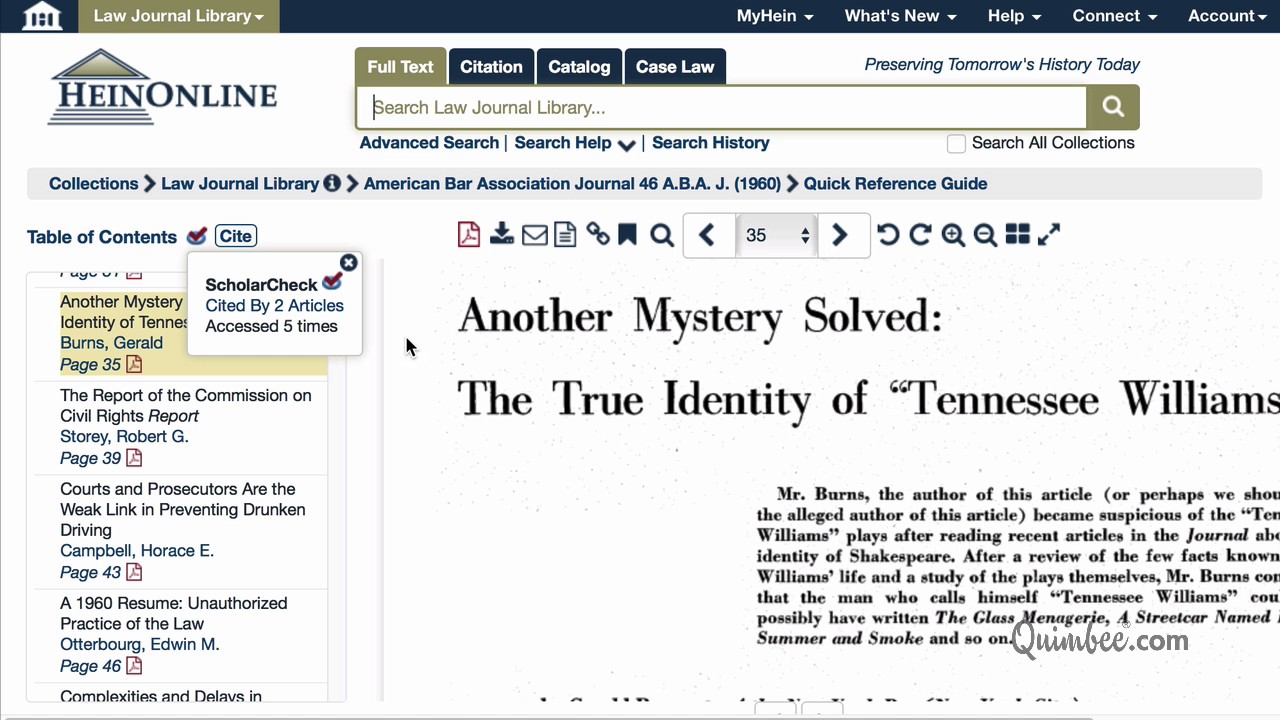Expand viewer to full screen
The height and width of the screenshot is (720, 1280).
(x=1048, y=235)
